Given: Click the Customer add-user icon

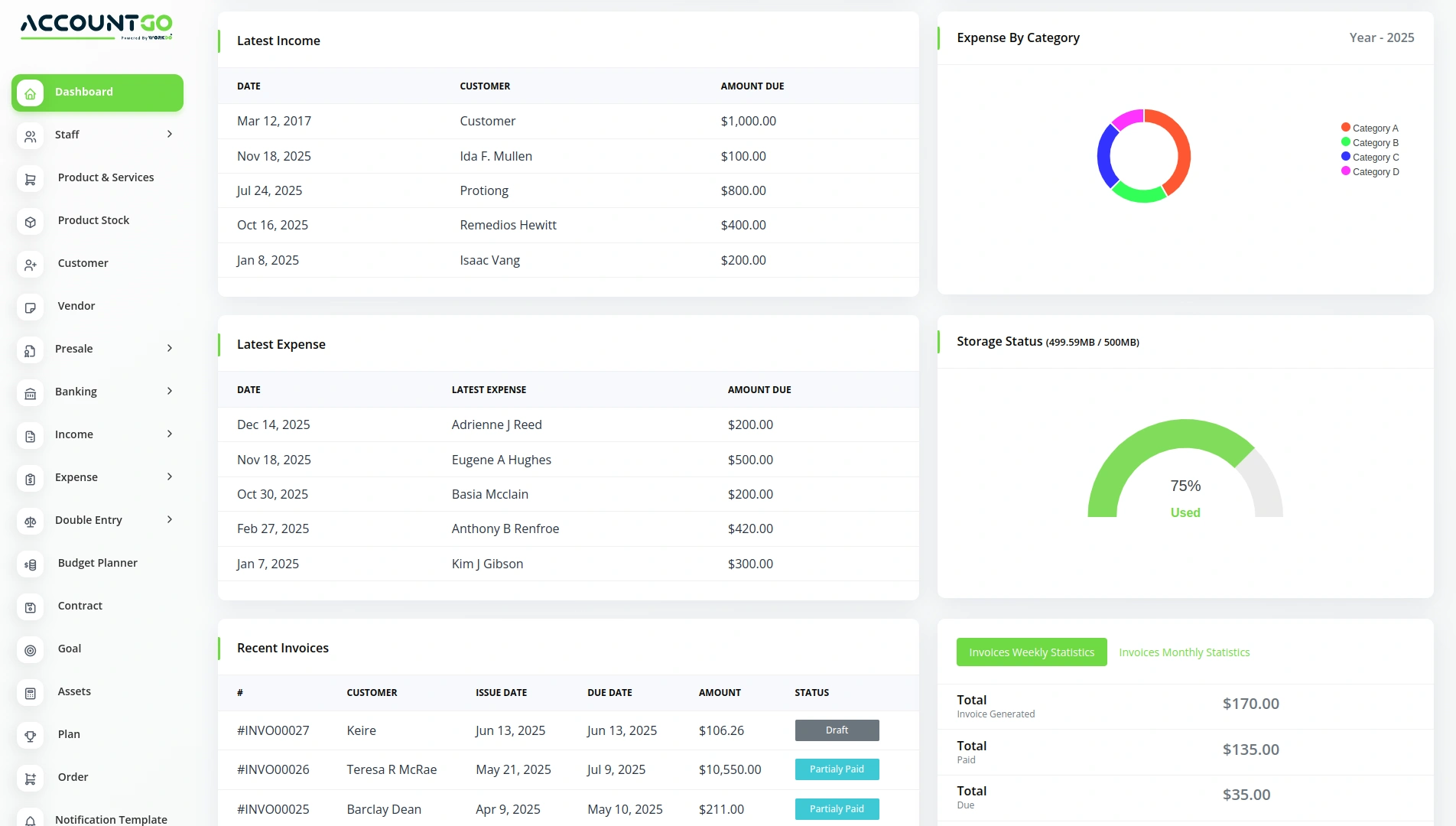Looking at the screenshot, I should pyautogui.click(x=30, y=265).
